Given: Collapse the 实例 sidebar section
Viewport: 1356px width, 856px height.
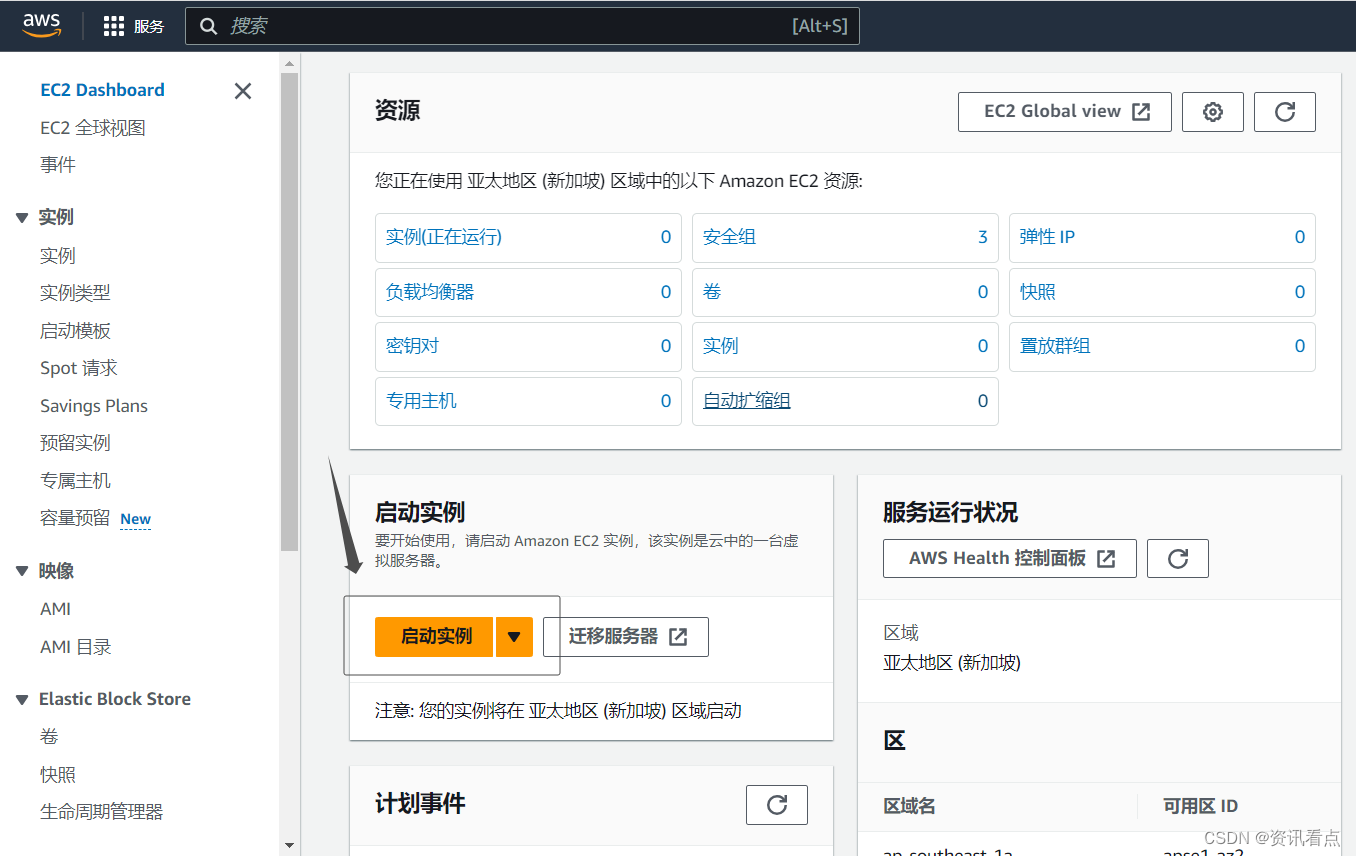Looking at the screenshot, I should (x=22, y=218).
